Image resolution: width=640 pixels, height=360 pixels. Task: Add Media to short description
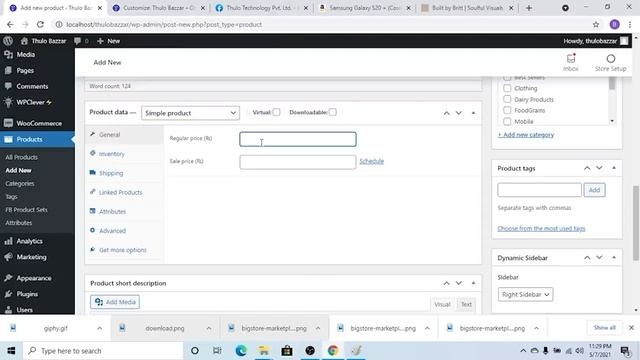pos(115,302)
